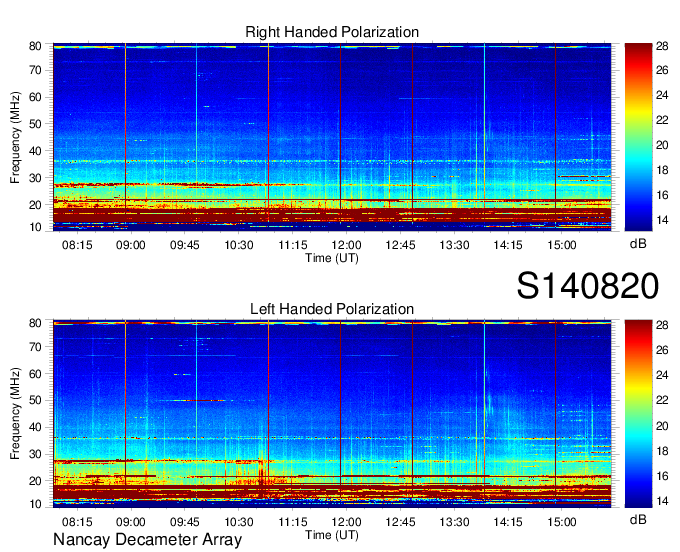Click inside the Right Handed Polarization spectrogram
Viewport: 680px width, 552px height.
point(332,137)
